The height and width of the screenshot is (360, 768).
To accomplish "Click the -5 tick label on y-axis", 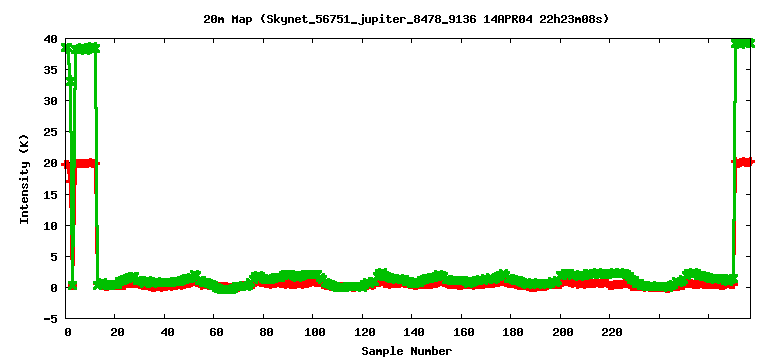I will point(51,319).
